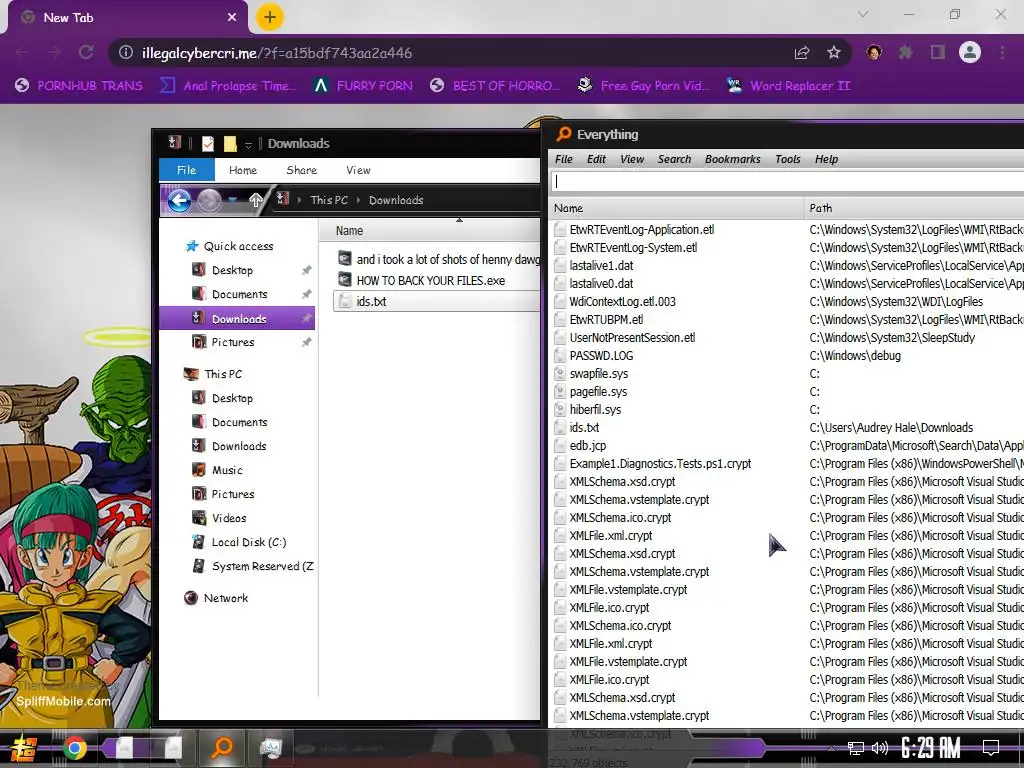This screenshot has width=1024, height=768.
Task: Select PASSWD.LOG in Everything results
Action: pyautogui.click(x=601, y=356)
